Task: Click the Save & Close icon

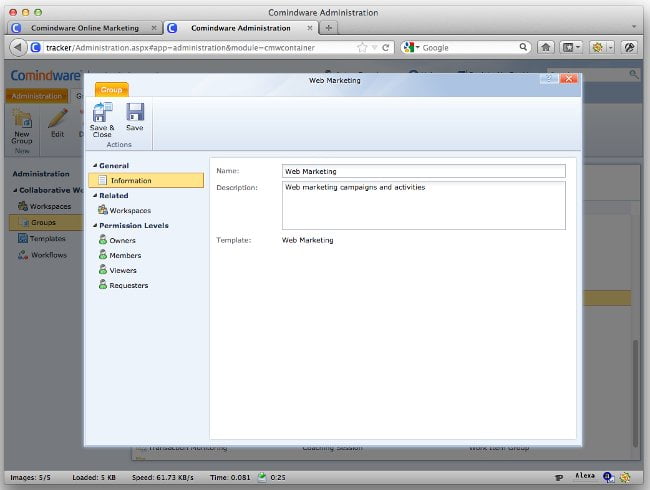Action: (102, 113)
